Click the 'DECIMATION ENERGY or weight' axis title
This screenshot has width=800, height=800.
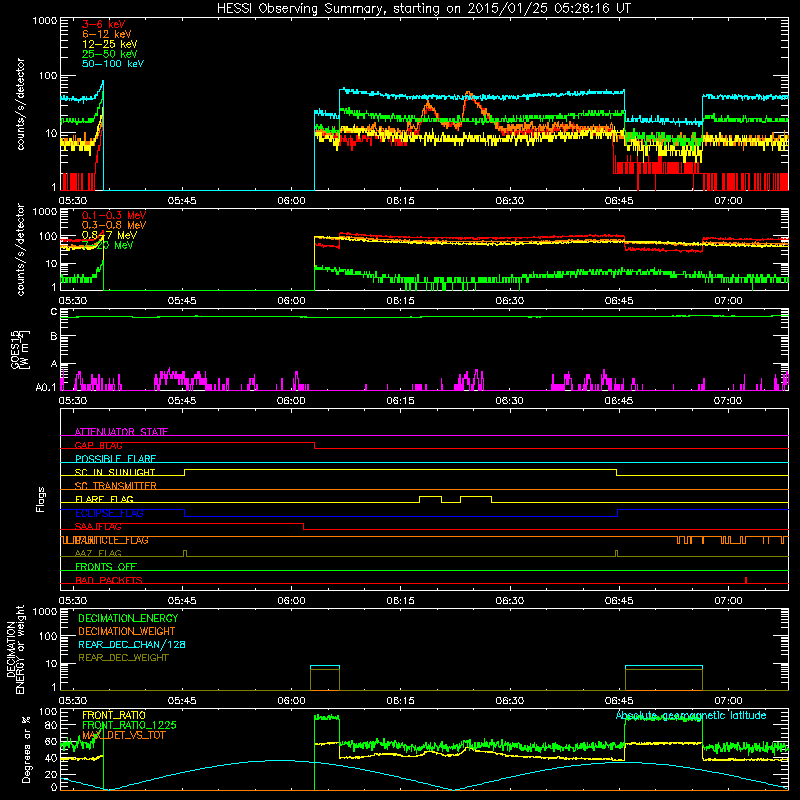[x=15, y=649]
